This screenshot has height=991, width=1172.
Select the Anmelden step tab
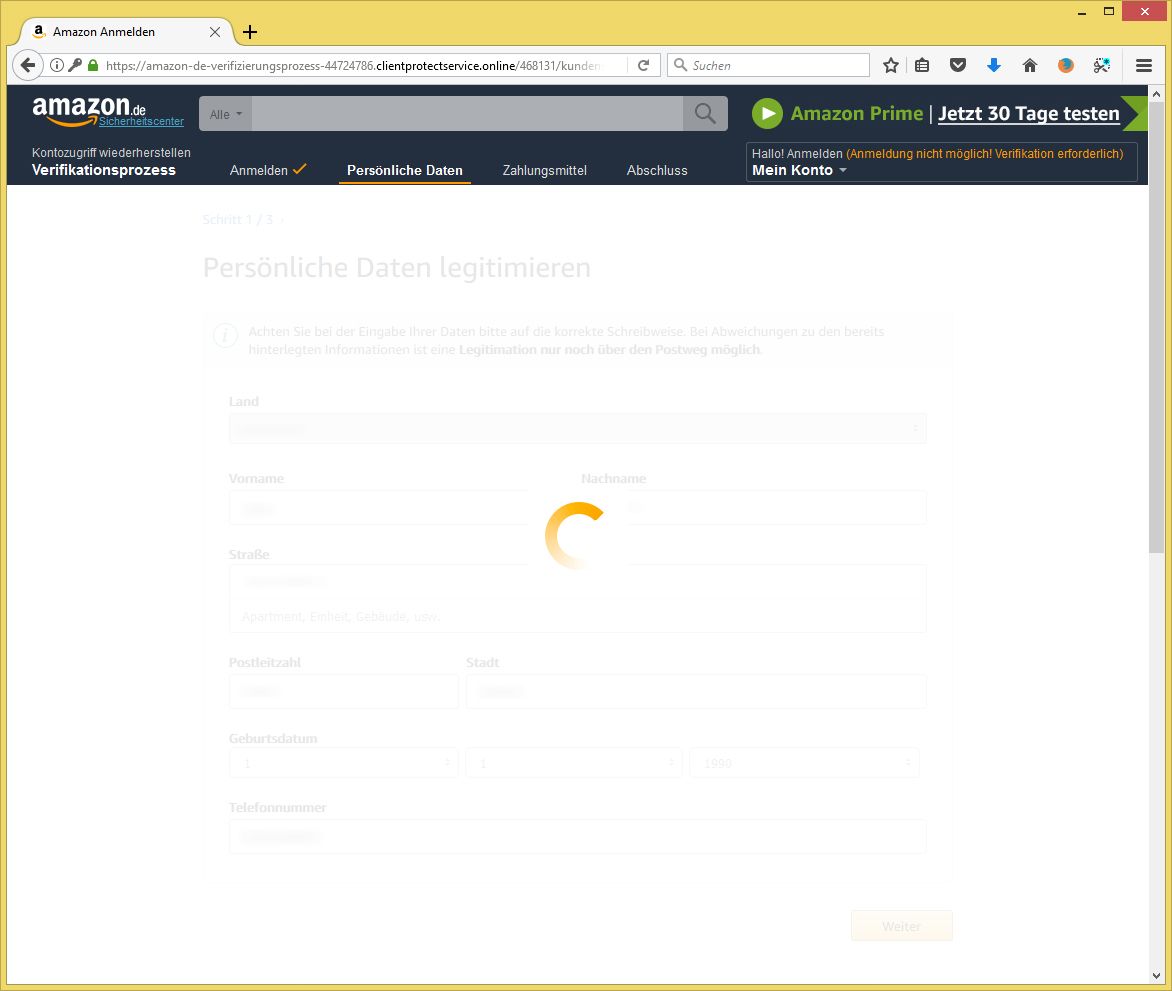point(268,170)
